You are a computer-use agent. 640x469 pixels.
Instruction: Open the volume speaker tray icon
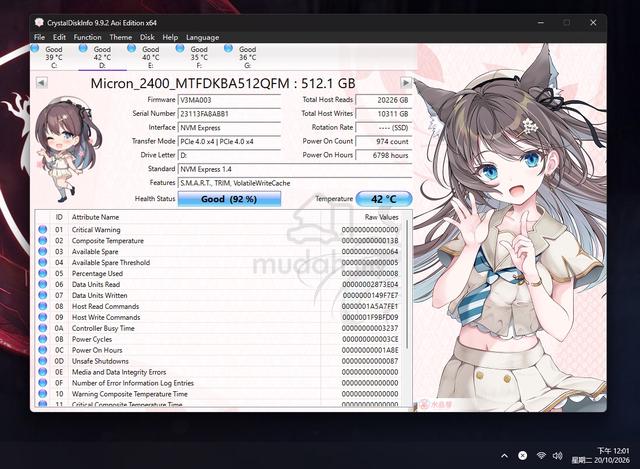[557, 455]
